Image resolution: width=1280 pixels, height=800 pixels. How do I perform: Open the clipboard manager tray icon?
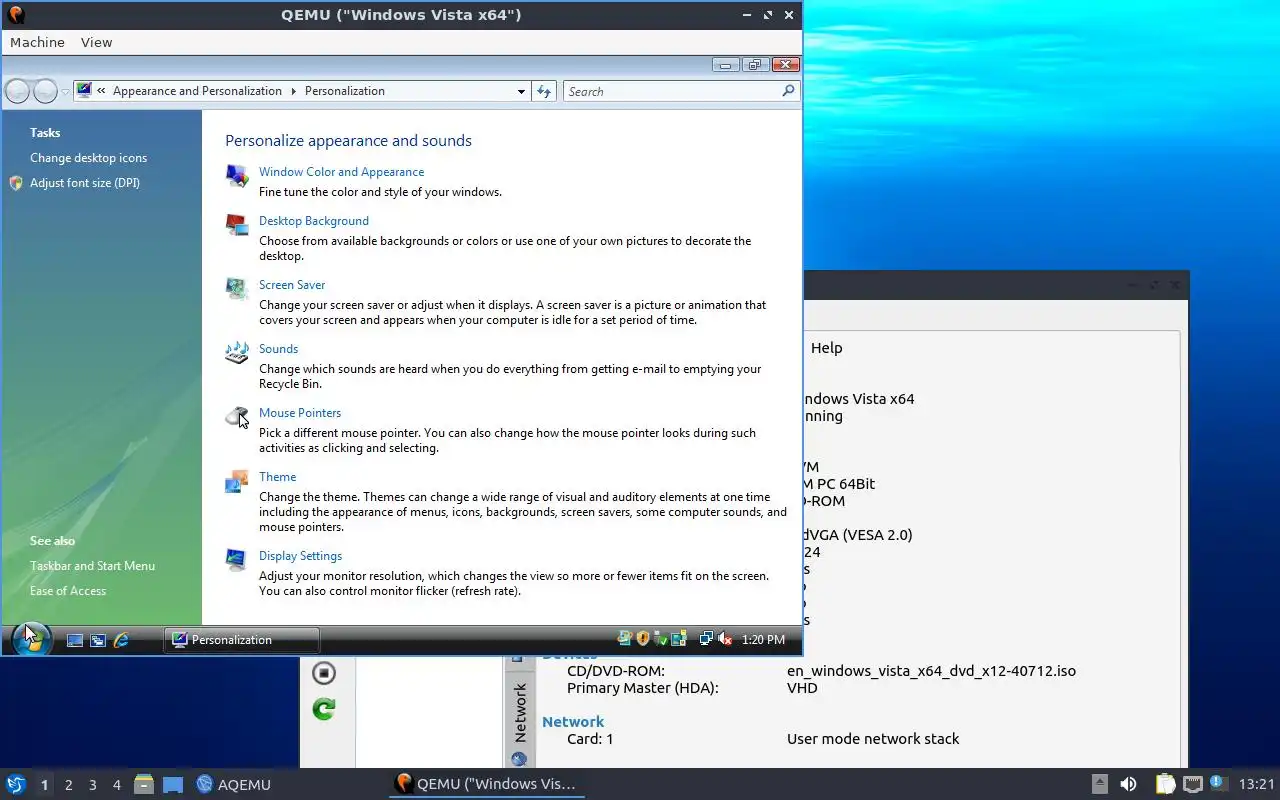click(x=1165, y=784)
